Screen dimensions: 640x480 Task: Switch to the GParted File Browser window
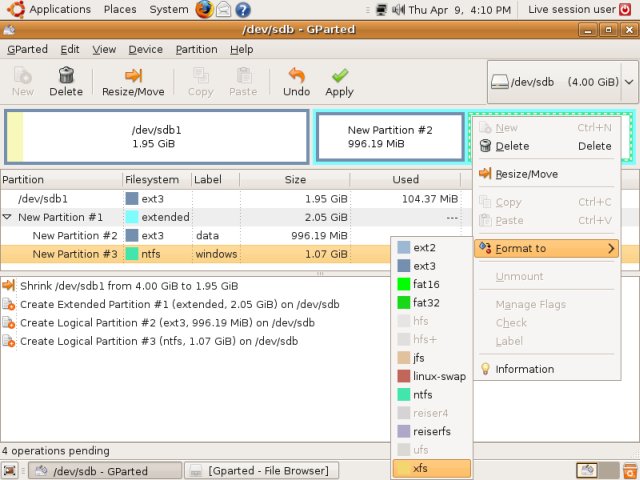click(260, 470)
